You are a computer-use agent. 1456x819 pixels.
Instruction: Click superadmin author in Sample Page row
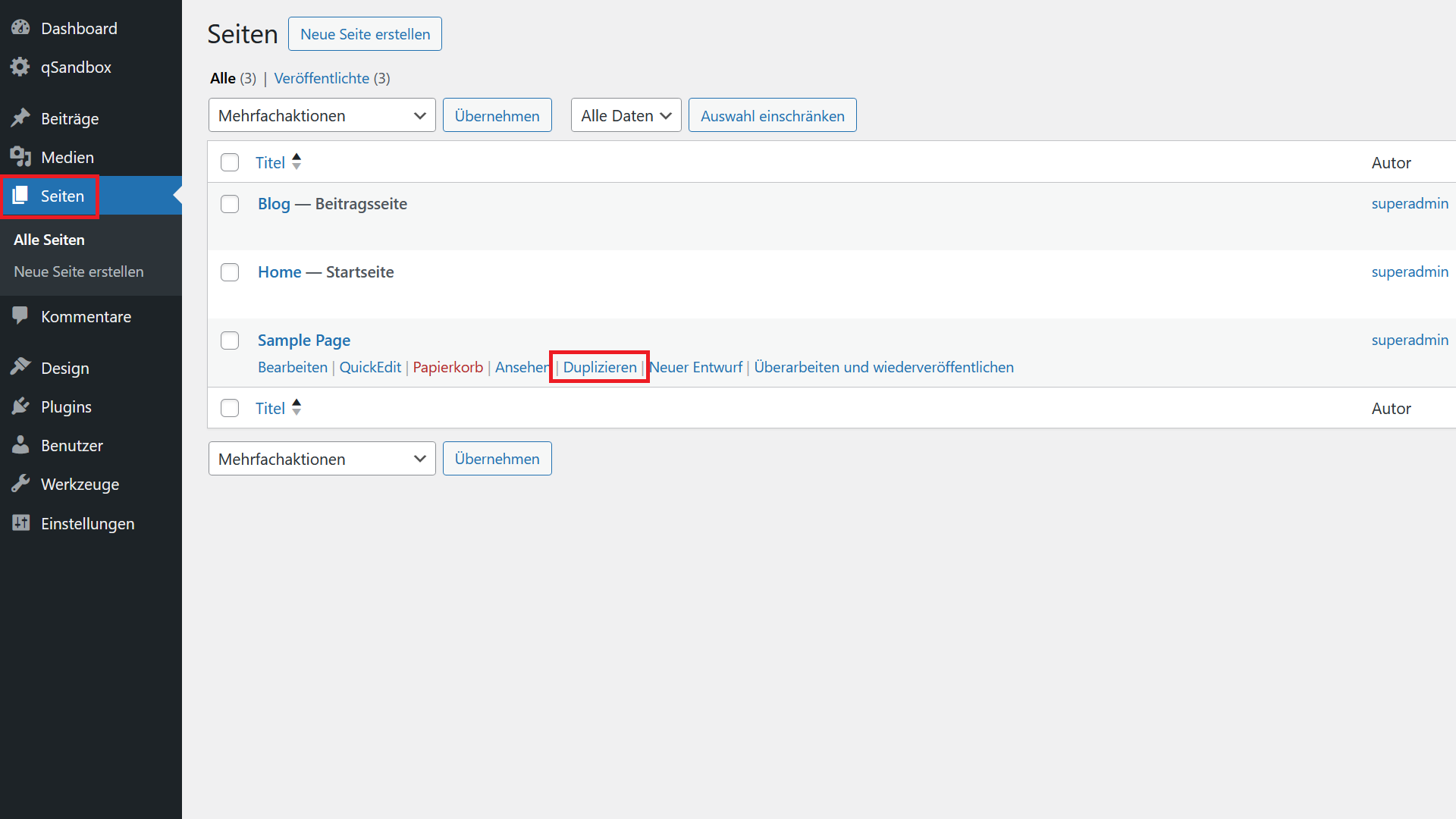point(1410,340)
